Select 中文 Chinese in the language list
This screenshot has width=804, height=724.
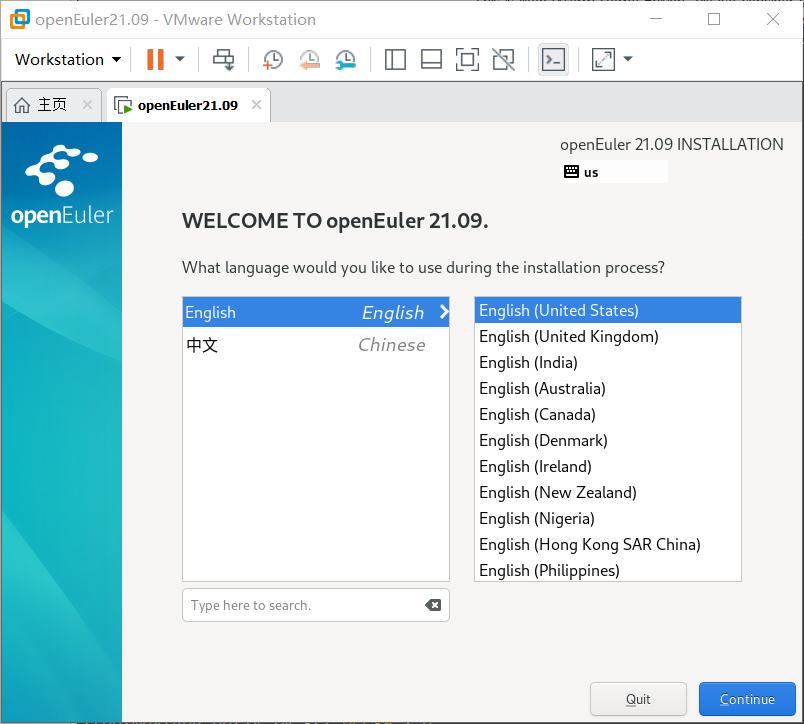tap(316, 345)
